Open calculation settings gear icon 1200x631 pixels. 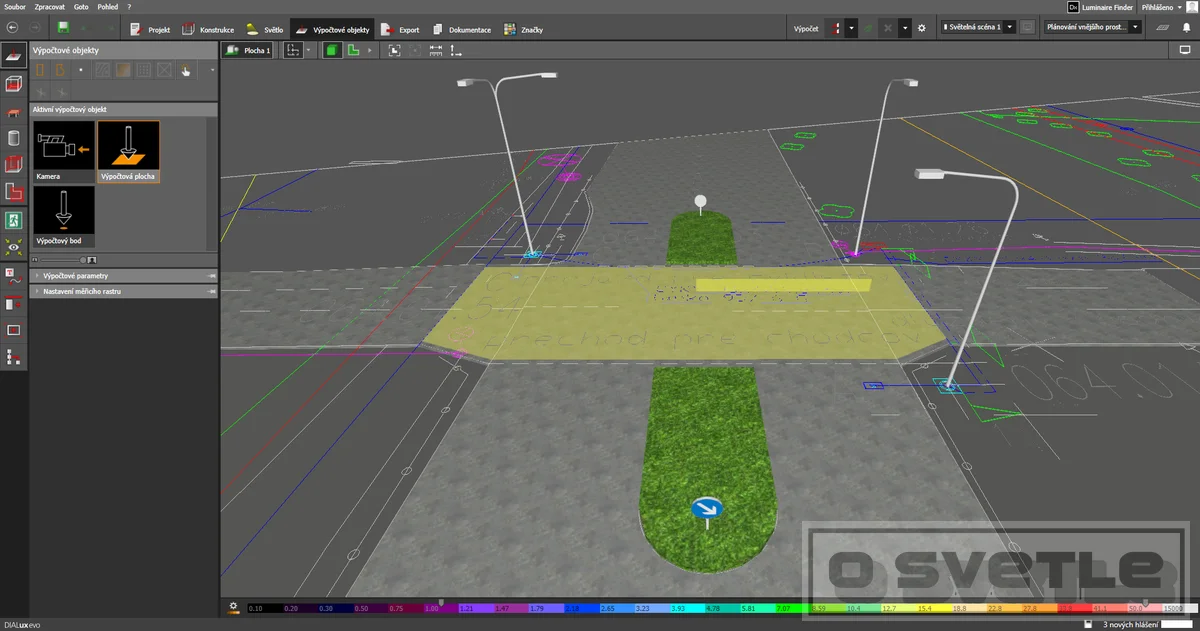[922, 28]
